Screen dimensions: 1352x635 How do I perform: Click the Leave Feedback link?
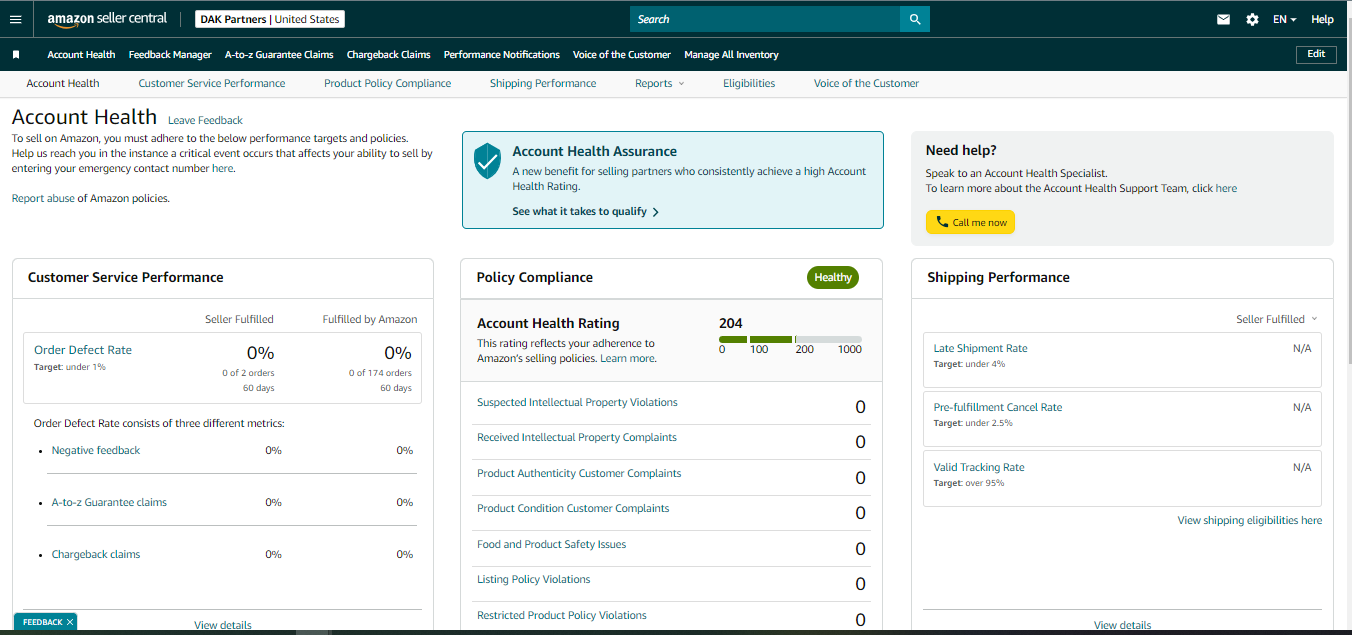205,121
